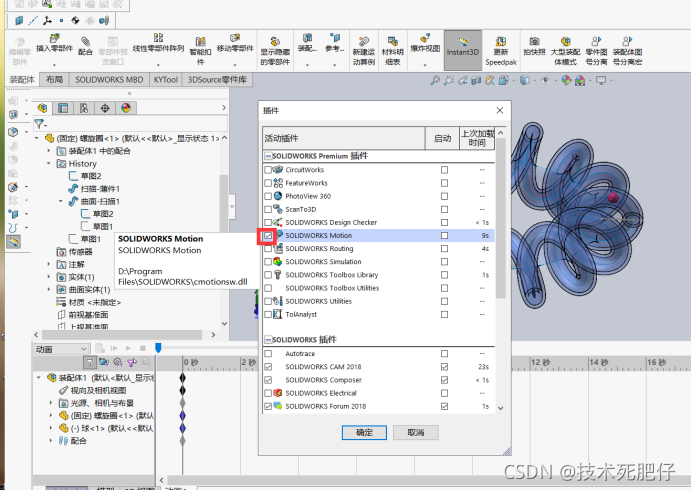Screen dimensions: 691x490
Task: Click the Insert Components (插入零部件) icon
Action: [54, 39]
